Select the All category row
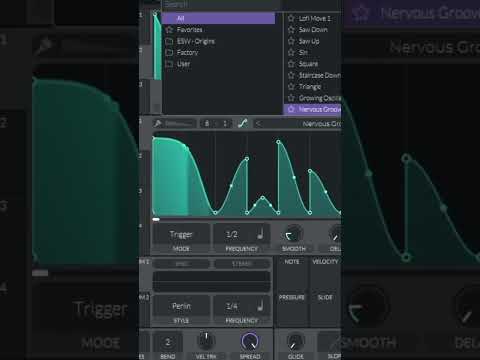Screen dimensions: 480x360 tap(219, 18)
